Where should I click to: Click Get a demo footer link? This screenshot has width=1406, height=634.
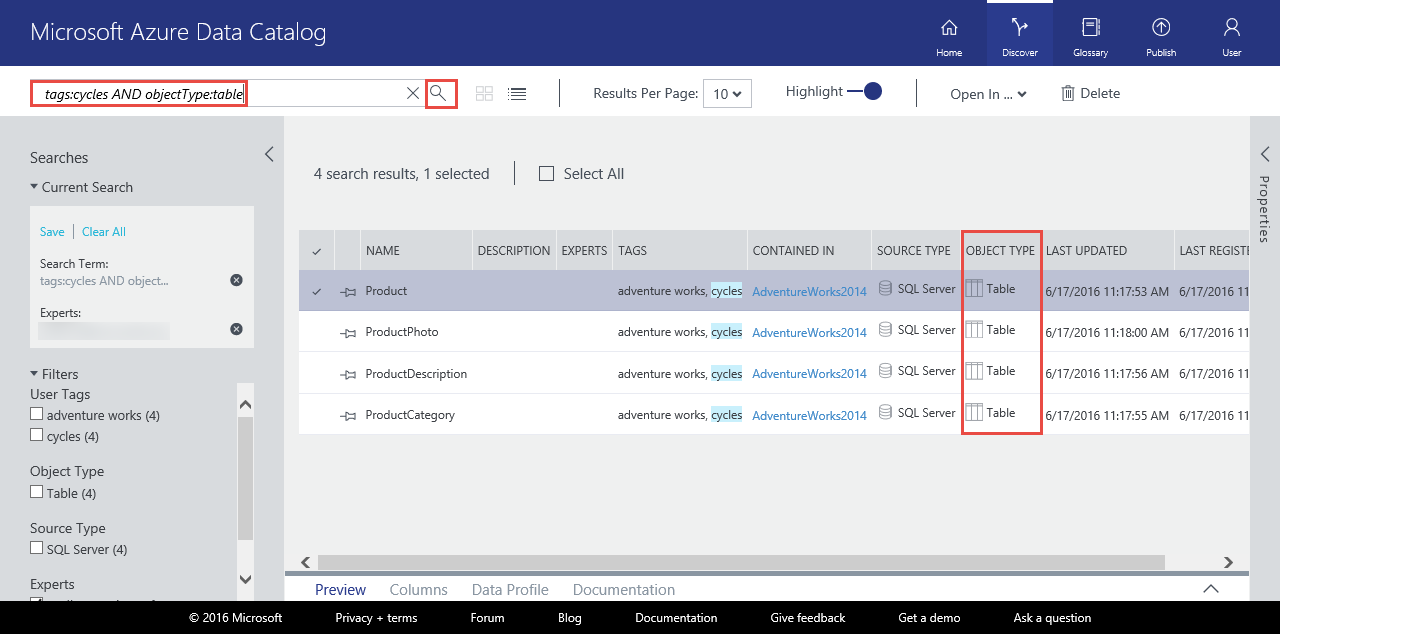point(930,618)
